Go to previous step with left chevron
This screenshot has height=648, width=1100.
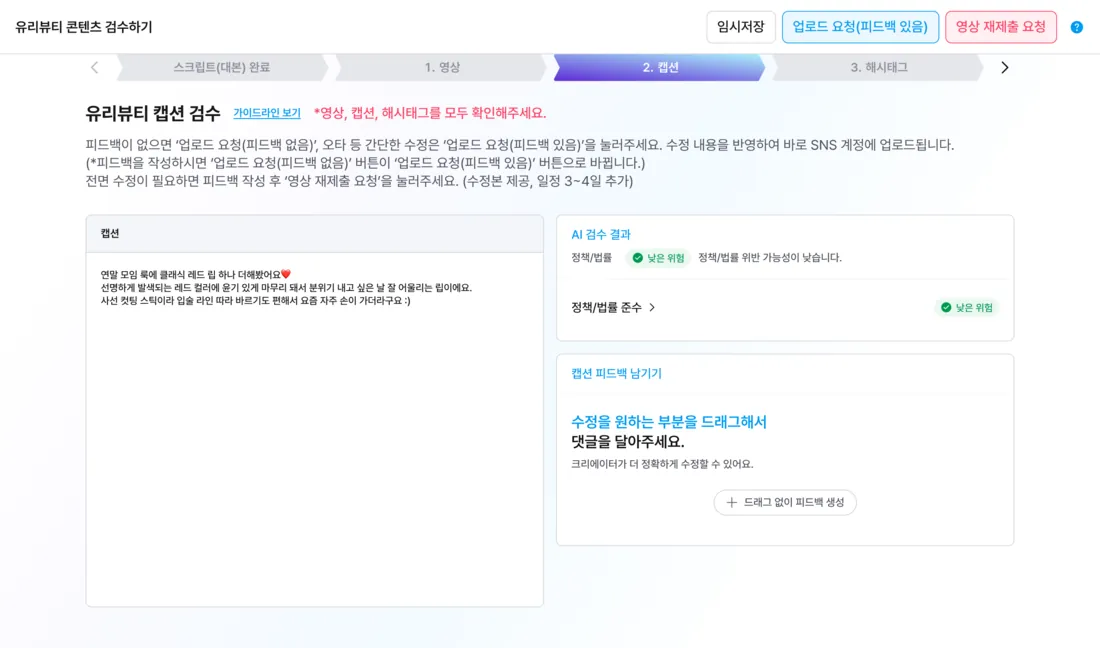coord(95,67)
